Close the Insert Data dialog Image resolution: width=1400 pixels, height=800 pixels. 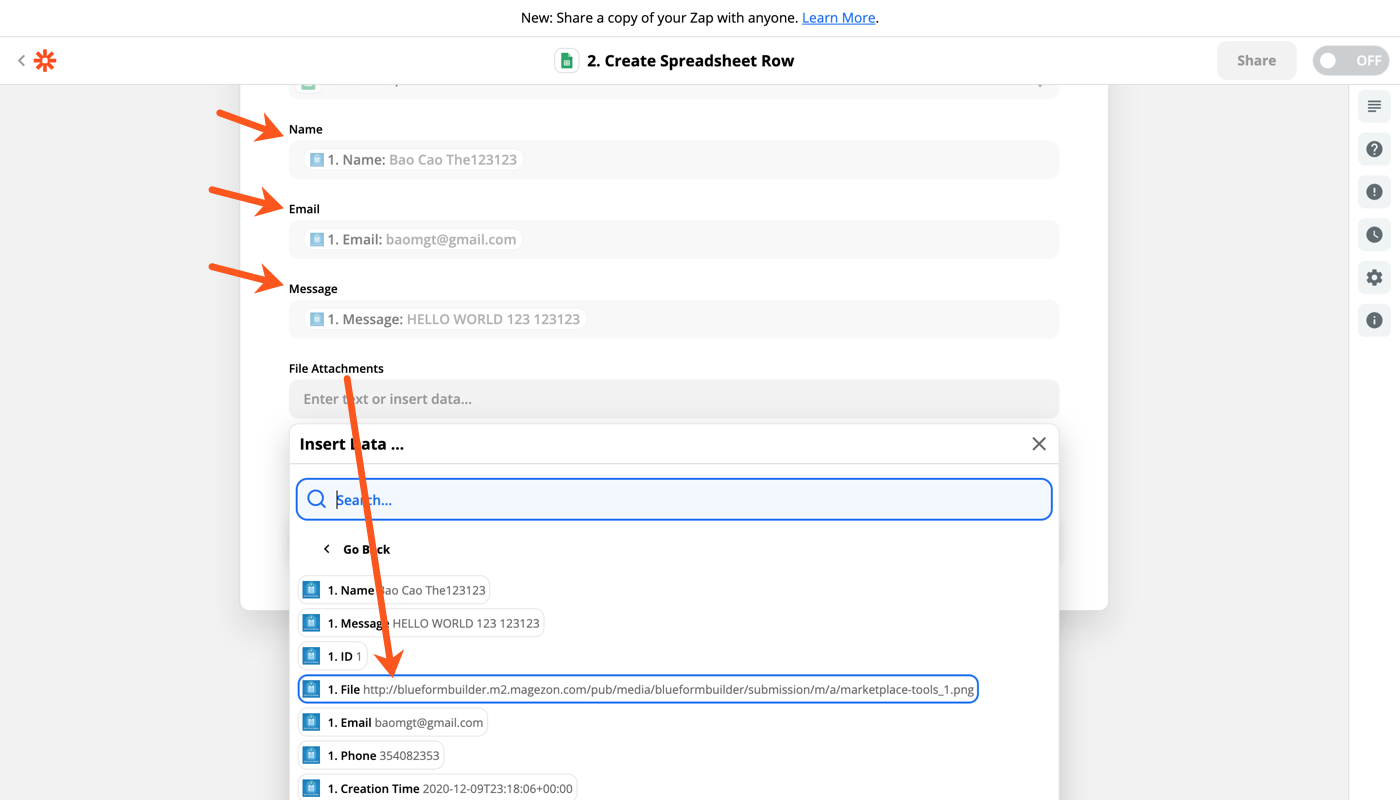click(1038, 443)
